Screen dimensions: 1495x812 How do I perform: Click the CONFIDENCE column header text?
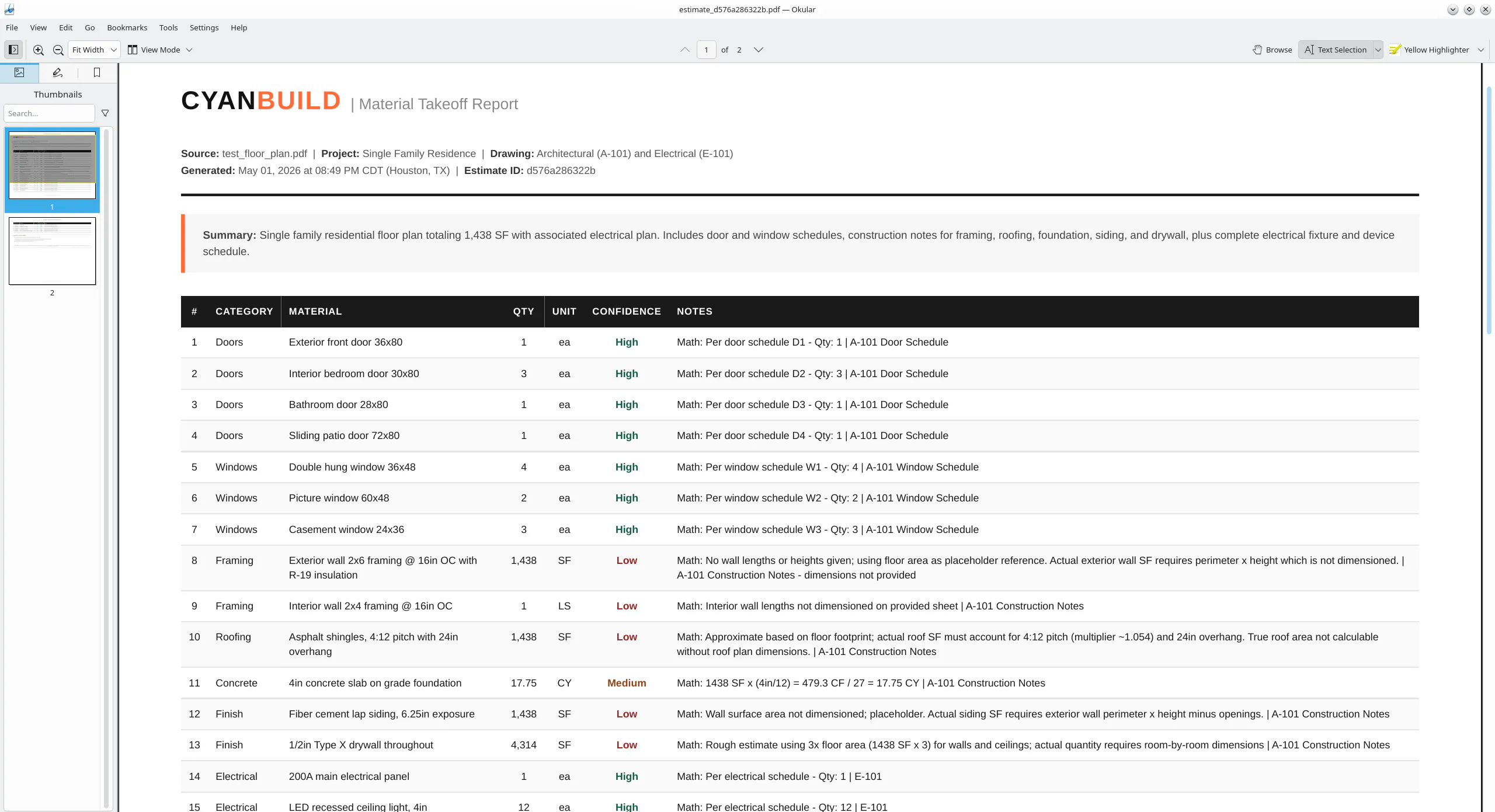(x=626, y=311)
